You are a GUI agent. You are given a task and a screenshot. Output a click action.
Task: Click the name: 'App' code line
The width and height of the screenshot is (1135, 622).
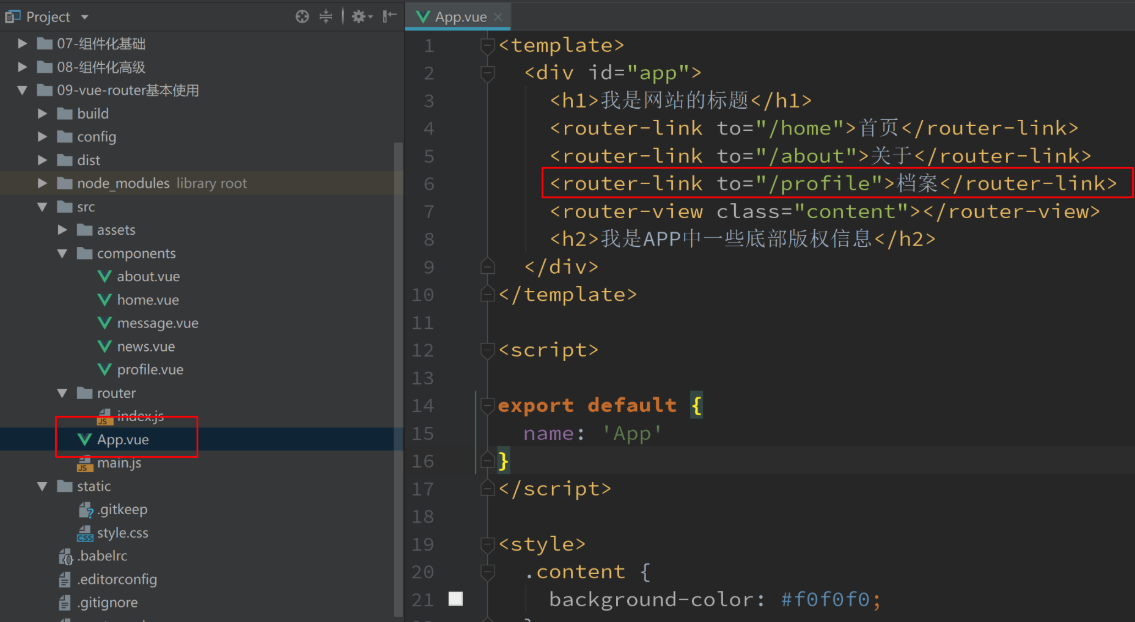592,433
